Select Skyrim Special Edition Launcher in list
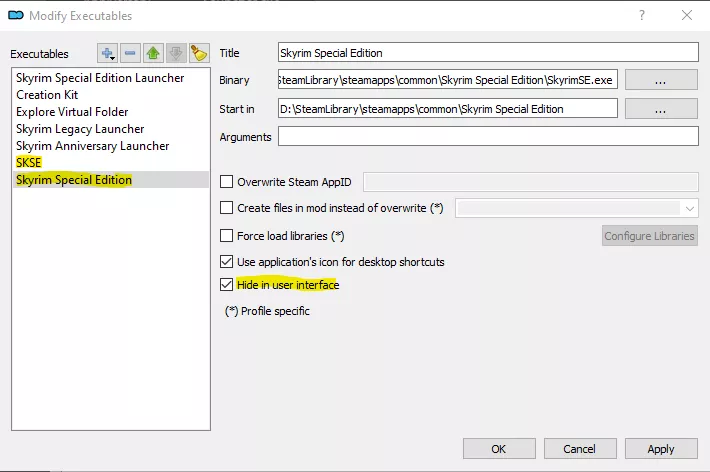The height and width of the screenshot is (472, 710). point(110,78)
